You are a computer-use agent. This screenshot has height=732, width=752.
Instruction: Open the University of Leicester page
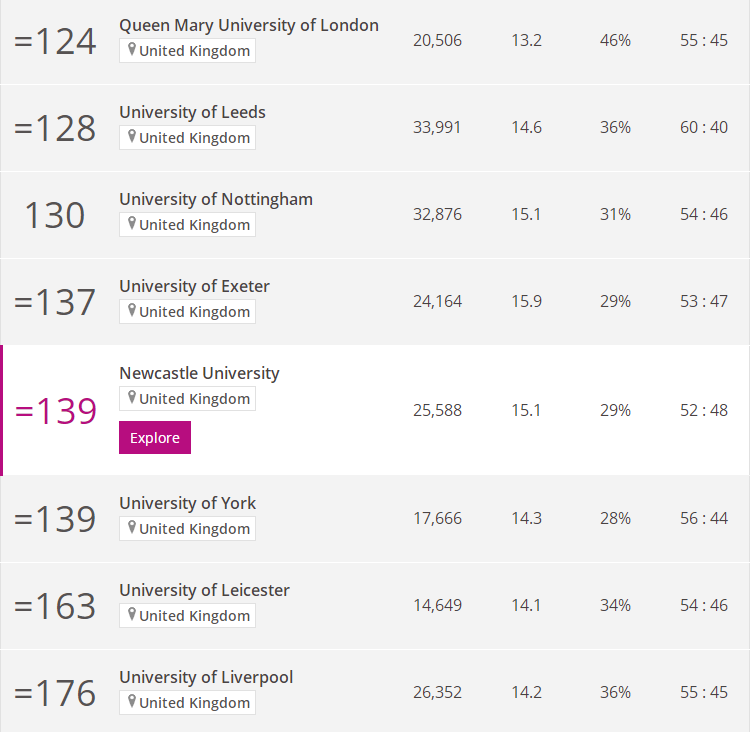[x=204, y=590]
